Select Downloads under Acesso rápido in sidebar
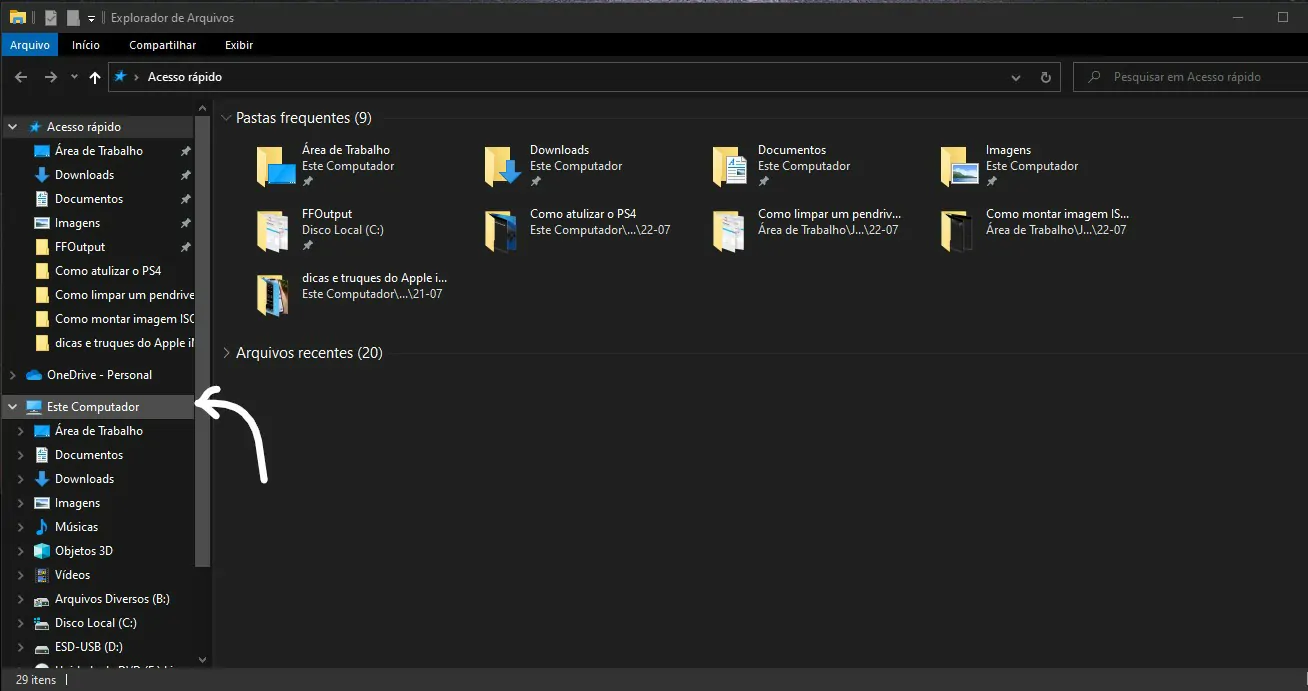The height and width of the screenshot is (691, 1308). (85, 175)
